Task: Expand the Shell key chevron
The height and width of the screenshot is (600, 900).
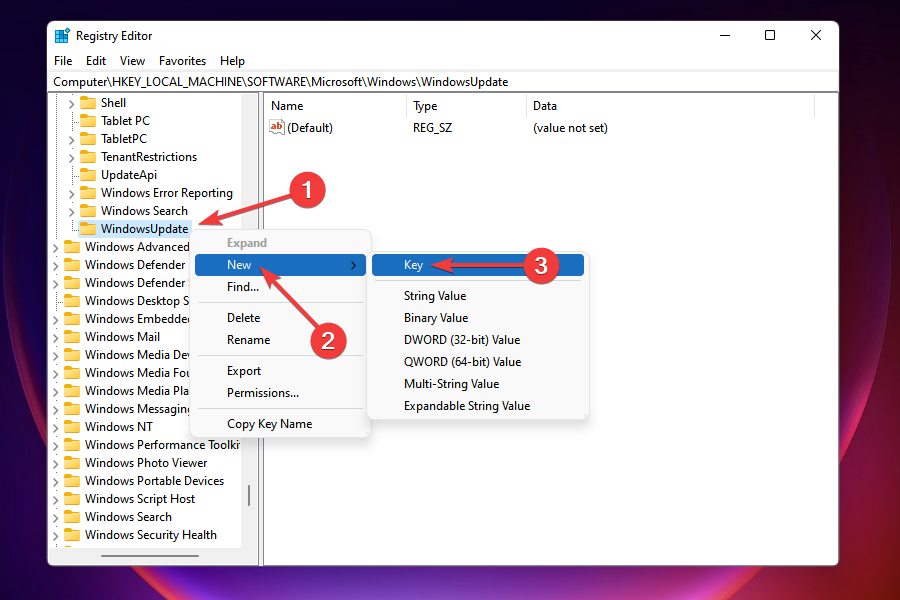Action: pyautogui.click(x=71, y=104)
